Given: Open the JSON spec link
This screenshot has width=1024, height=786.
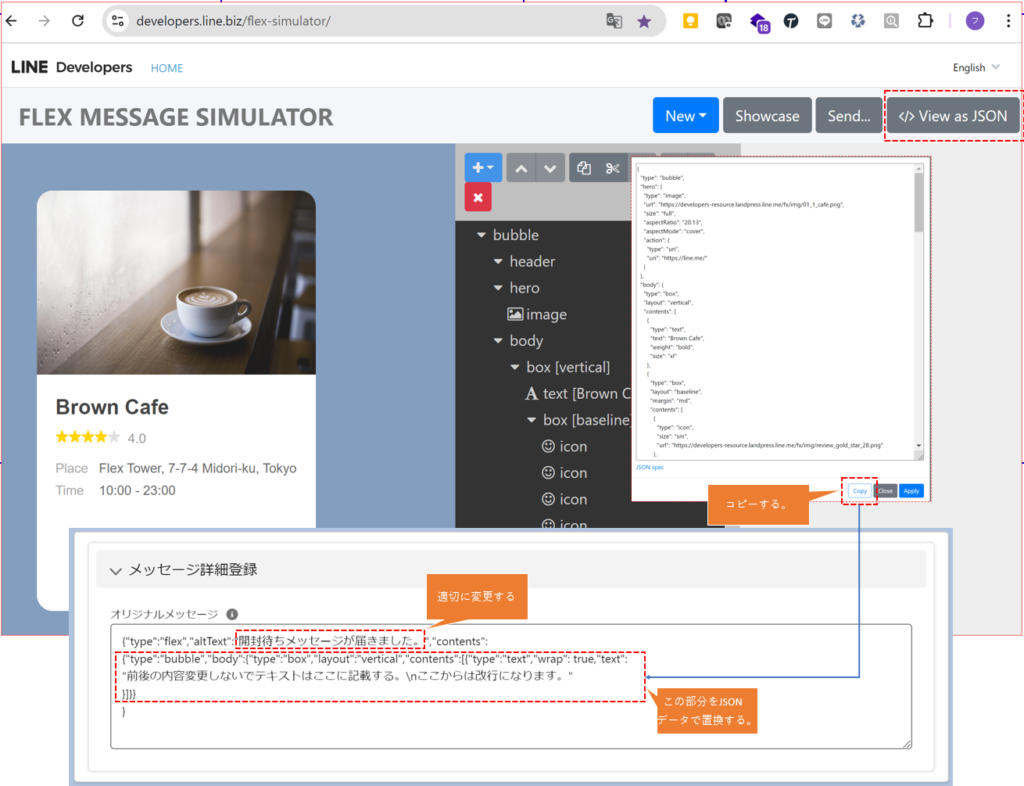Looking at the screenshot, I should [x=650, y=467].
